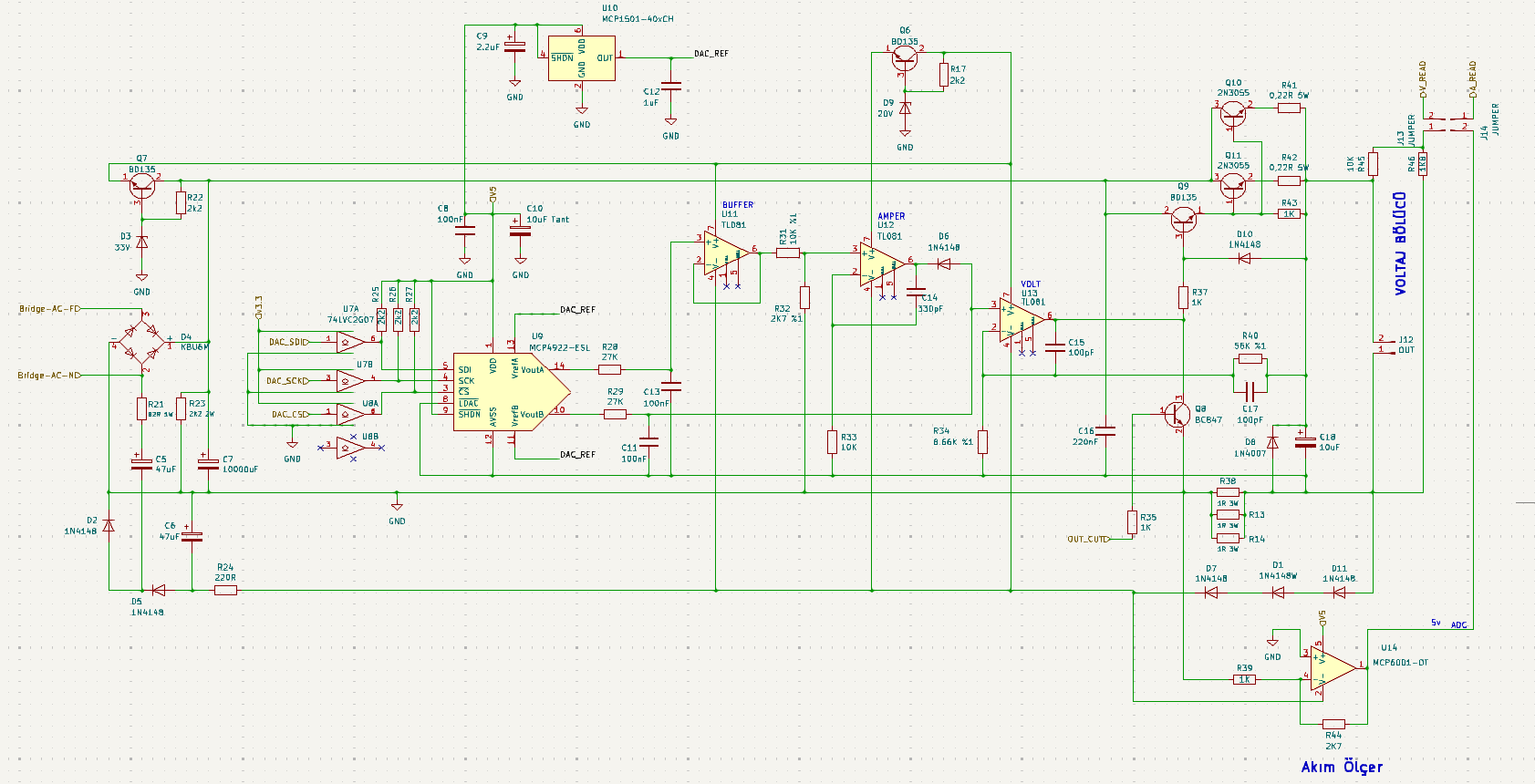Screen dimensions: 1535x784
Task: Click the D9 20V zener diode
Action: (x=905, y=108)
